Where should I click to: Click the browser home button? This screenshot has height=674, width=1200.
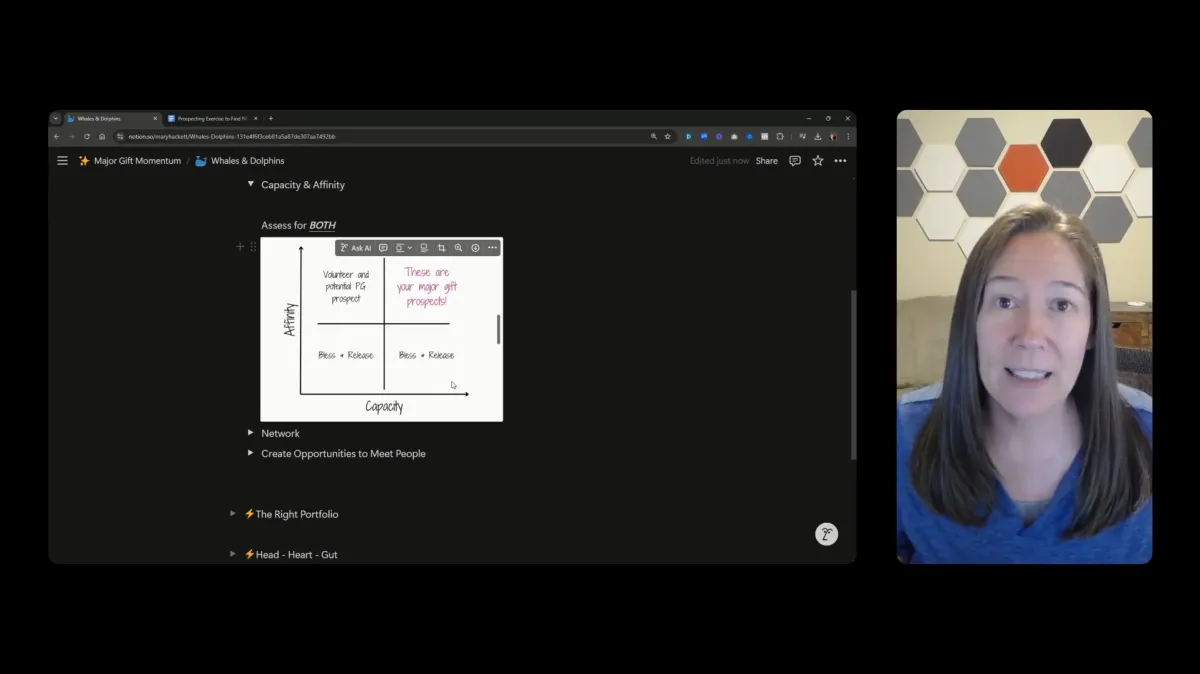click(101, 136)
